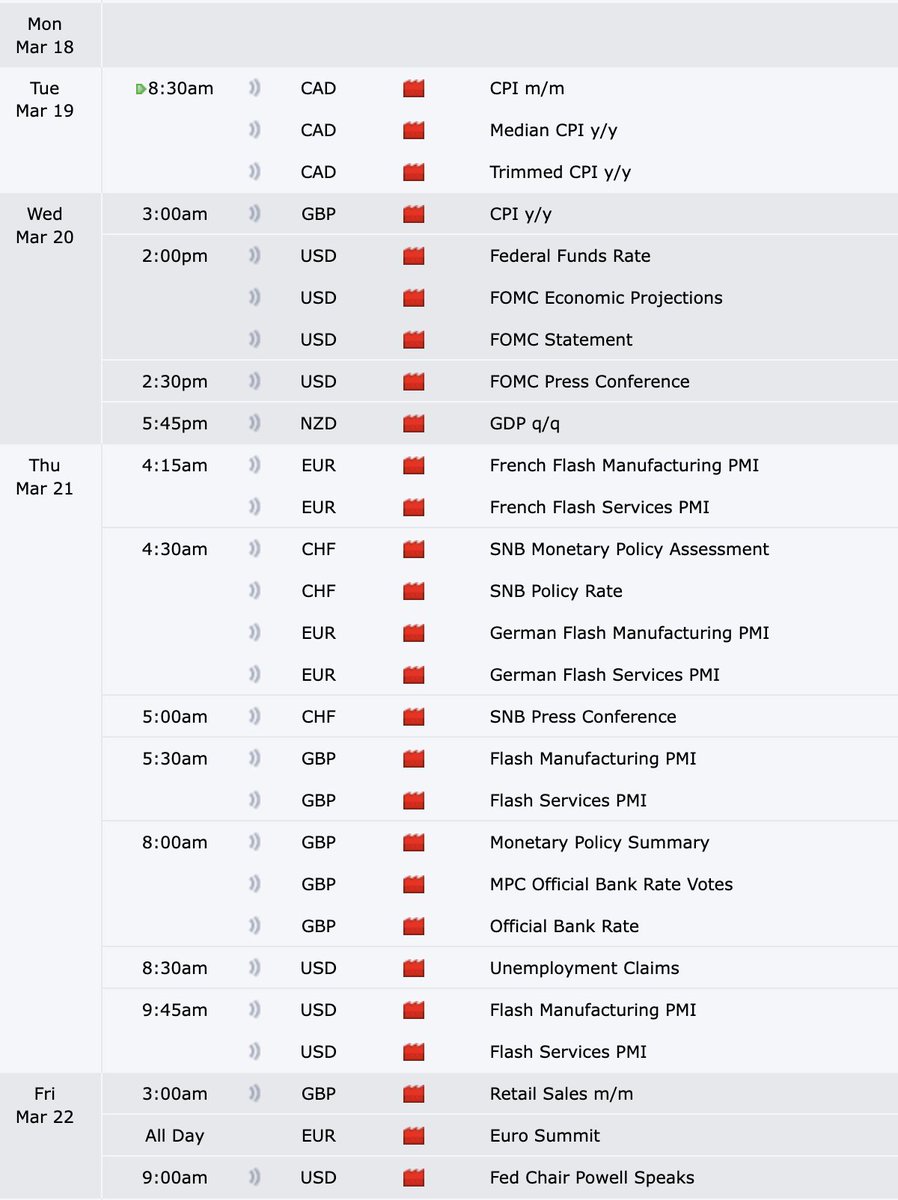898x1200 pixels.
Task: Click the red impact icon for GBP Flash Services PMI
Action: pyautogui.click(x=414, y=801)
